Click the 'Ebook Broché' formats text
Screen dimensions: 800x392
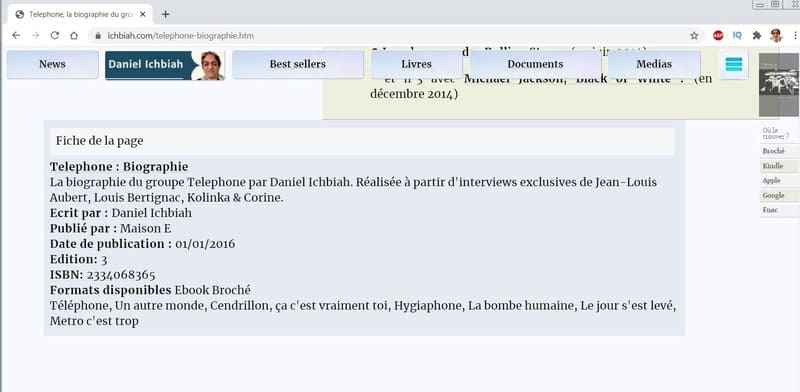[213, 290]
